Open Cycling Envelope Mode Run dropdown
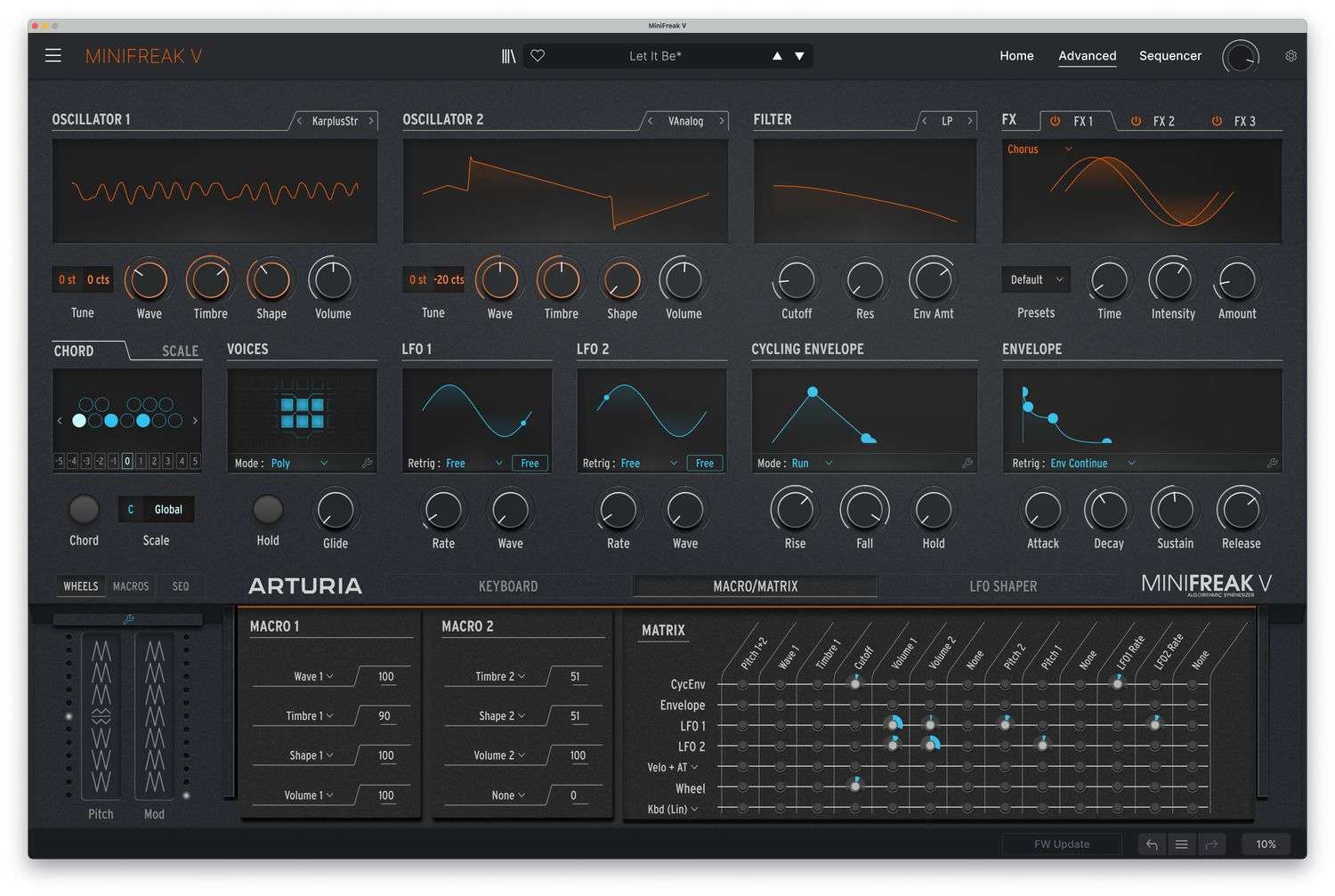The image size is (1335, 896). pyautogui.click(x=812, y=464)
